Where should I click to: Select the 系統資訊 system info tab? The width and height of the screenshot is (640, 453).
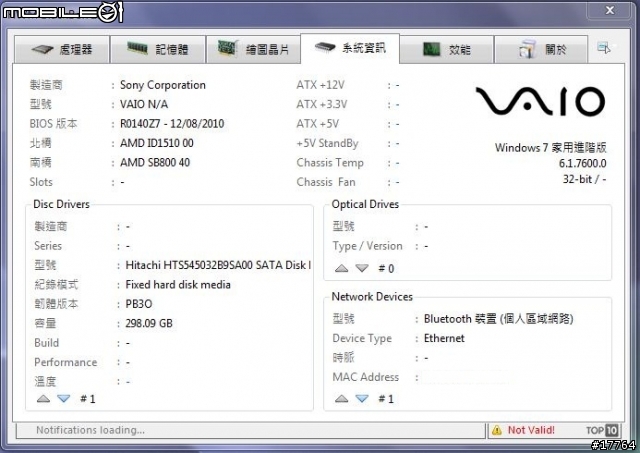[x=350, y=48]
